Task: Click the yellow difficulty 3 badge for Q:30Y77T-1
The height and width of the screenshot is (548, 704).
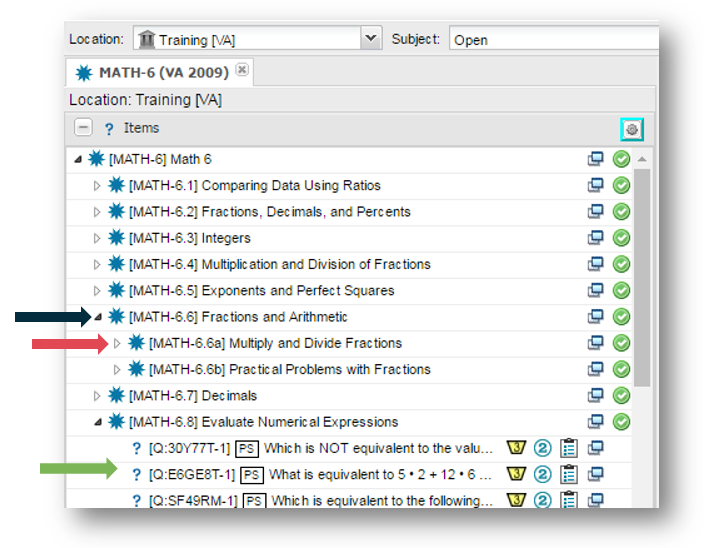Action: [516, 448]
